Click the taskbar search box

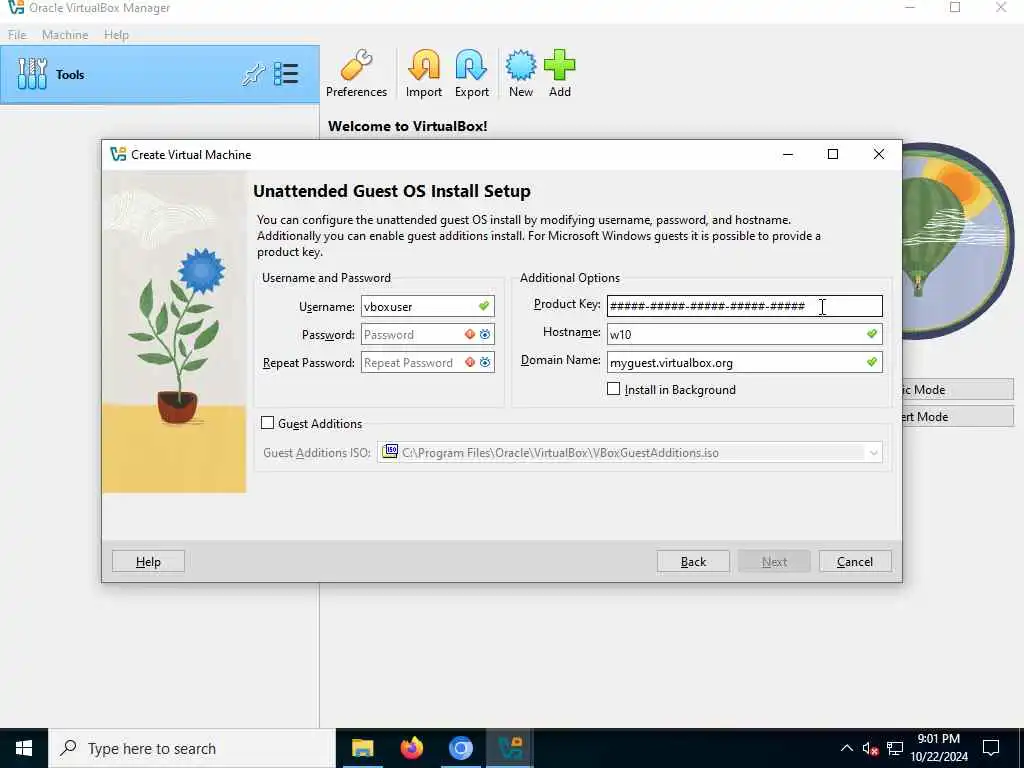(x=192, y=748)
